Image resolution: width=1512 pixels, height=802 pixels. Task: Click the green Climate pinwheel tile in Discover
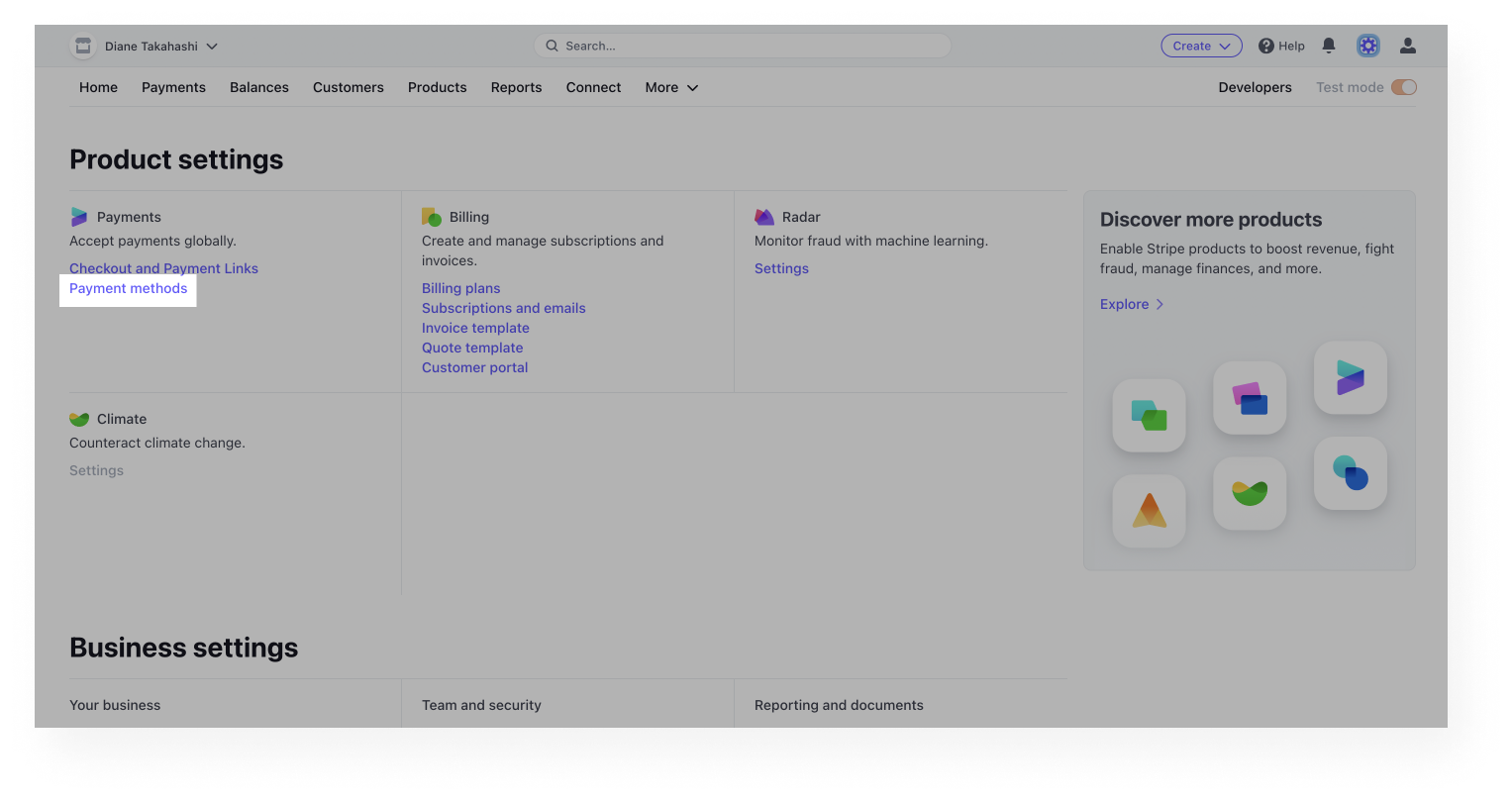(x=1250, y=493)
